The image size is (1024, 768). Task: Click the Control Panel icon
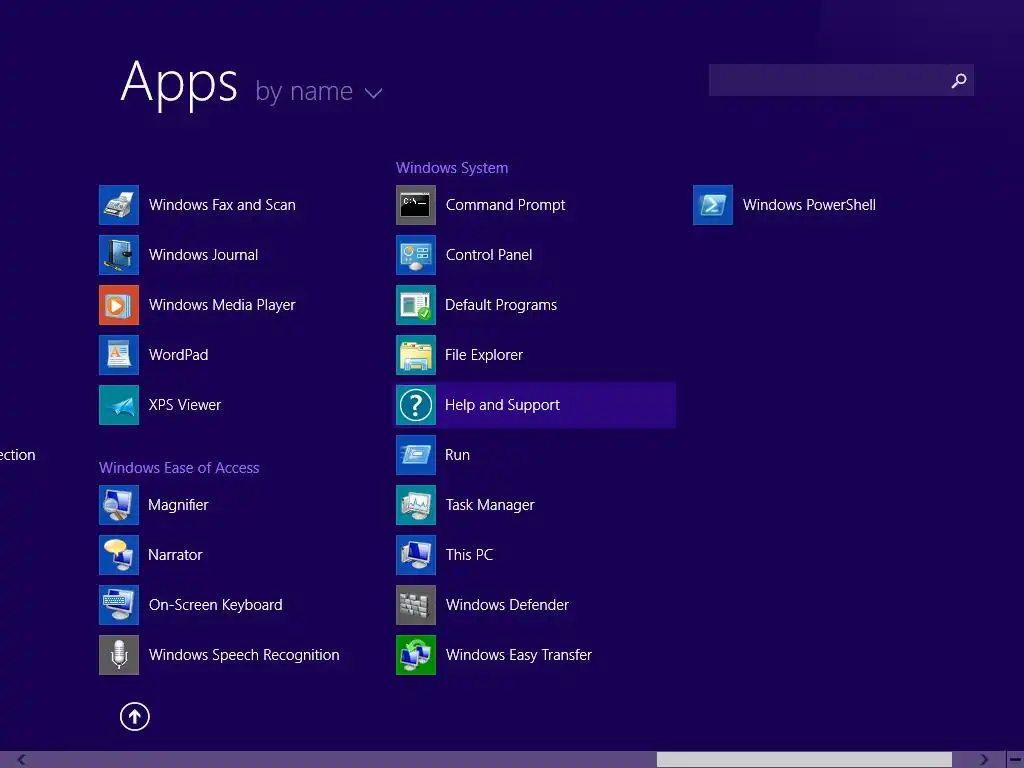[x=416, y=255]
